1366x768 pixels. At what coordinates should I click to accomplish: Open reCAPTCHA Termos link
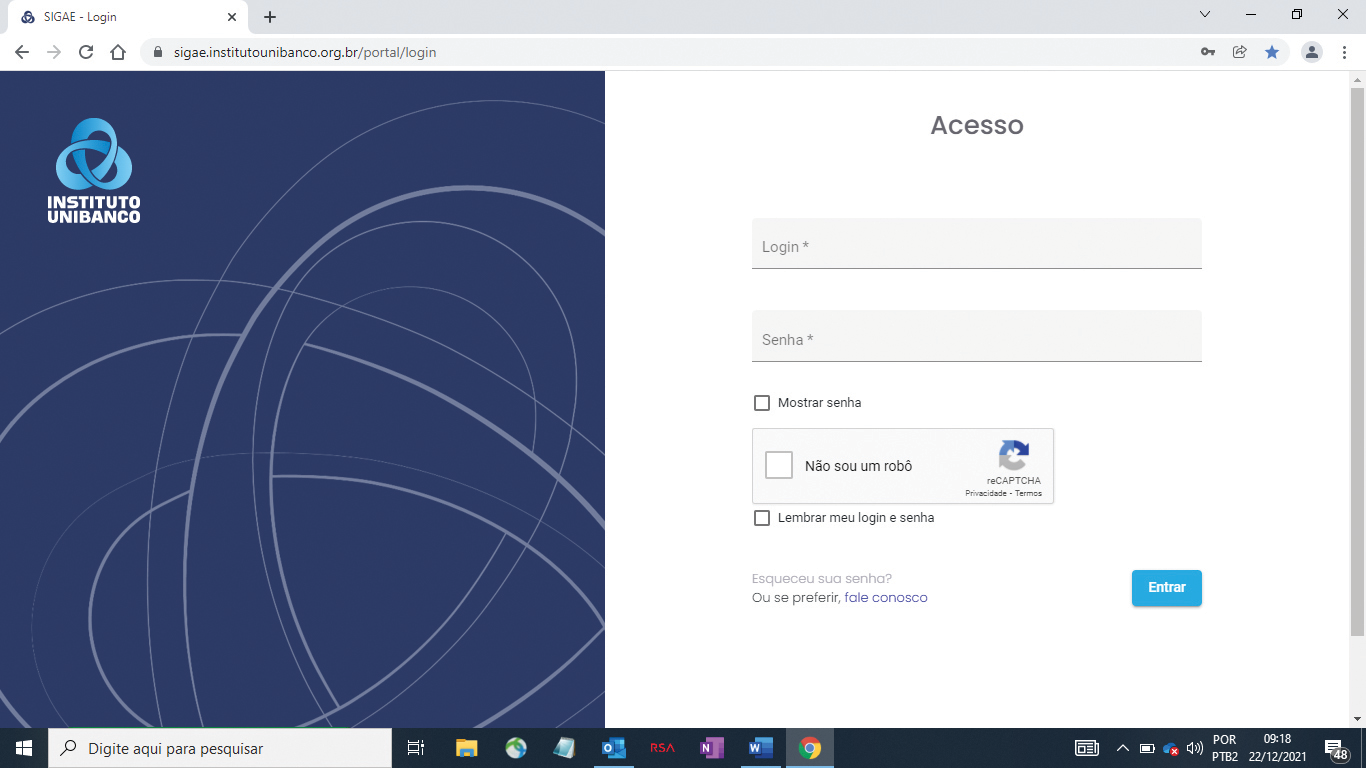pos(1029,493)
